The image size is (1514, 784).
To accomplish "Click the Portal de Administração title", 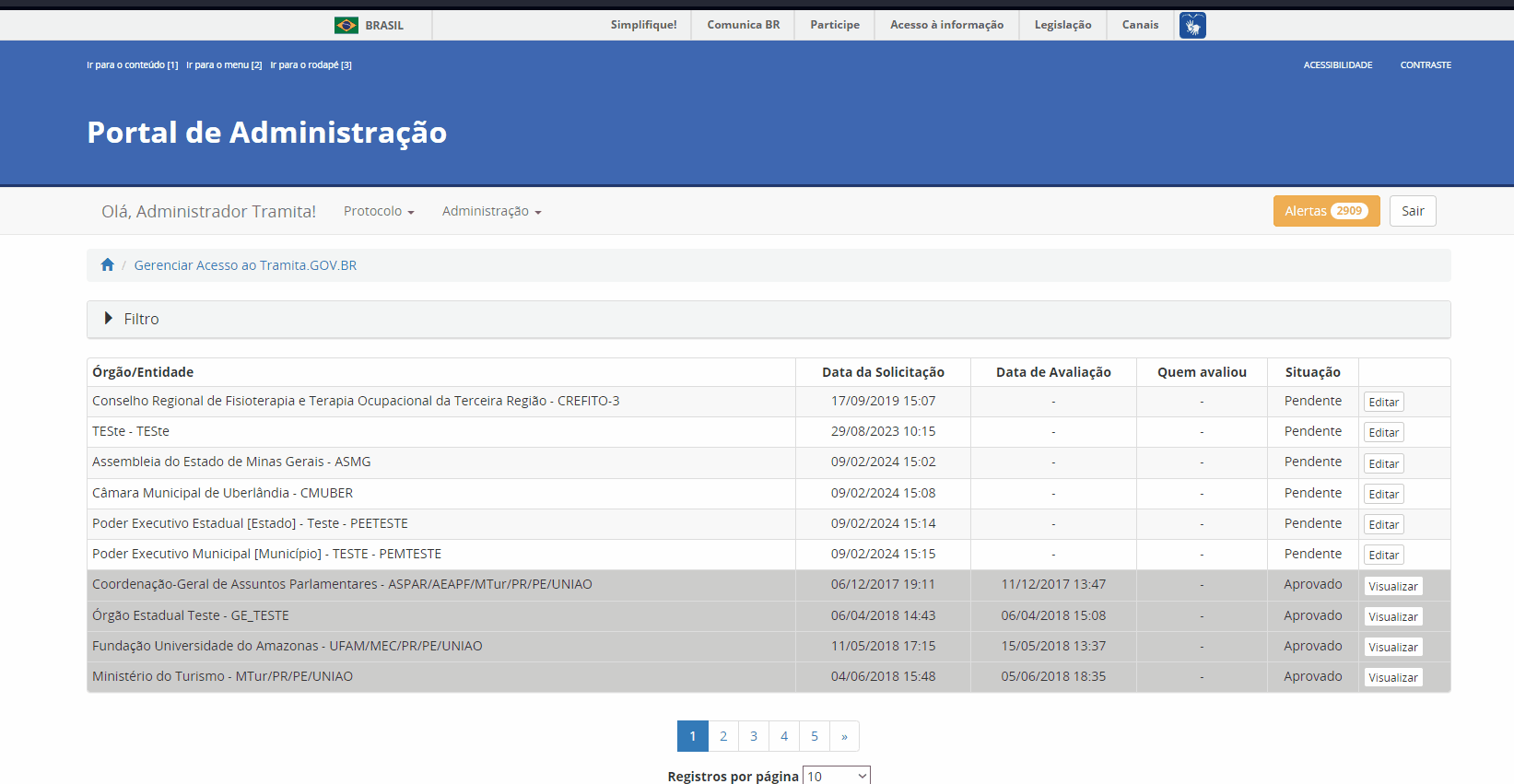I will click(267, 133).
